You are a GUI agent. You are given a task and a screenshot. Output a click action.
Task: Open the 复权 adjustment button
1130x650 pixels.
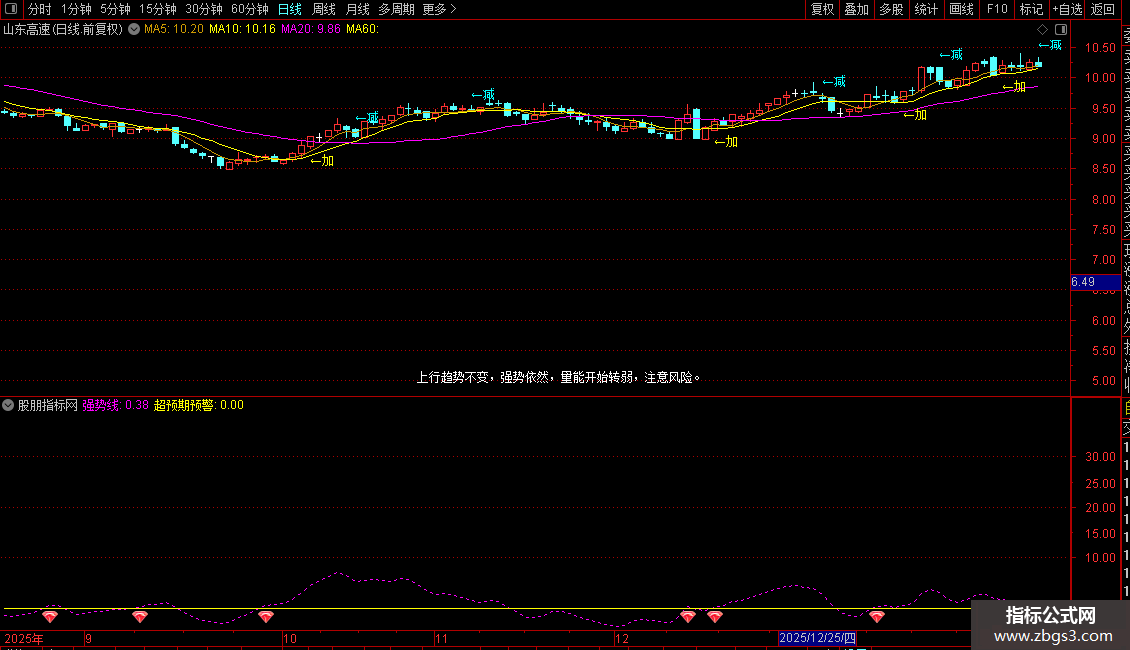(x=822, y=9)
